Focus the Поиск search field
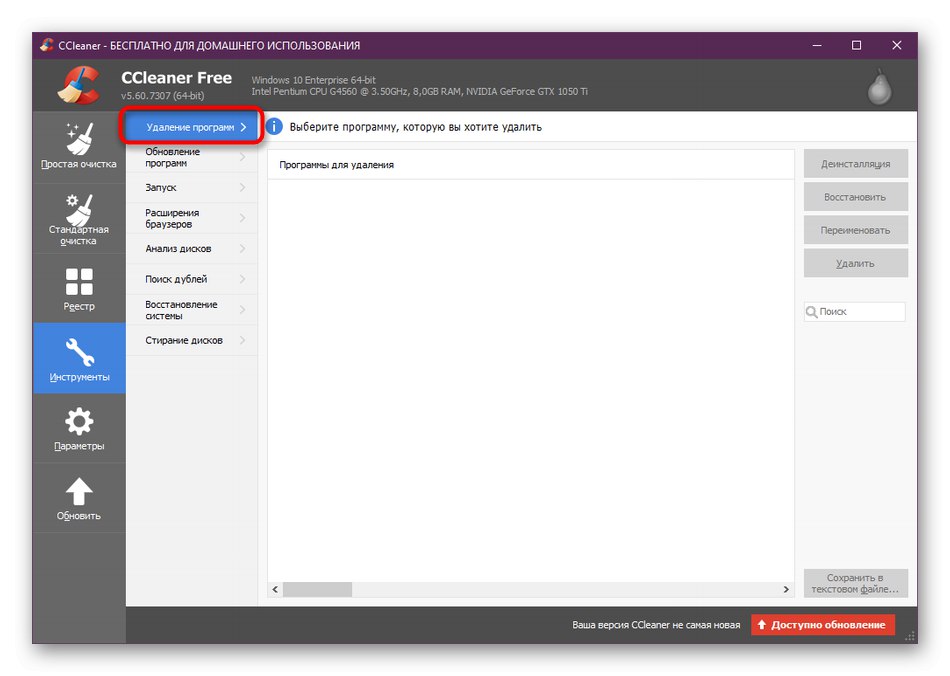 coord(855,312)
